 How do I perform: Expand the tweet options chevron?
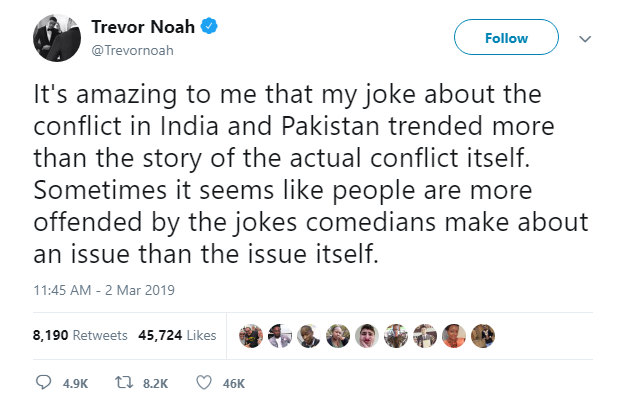tap(585, 38)
